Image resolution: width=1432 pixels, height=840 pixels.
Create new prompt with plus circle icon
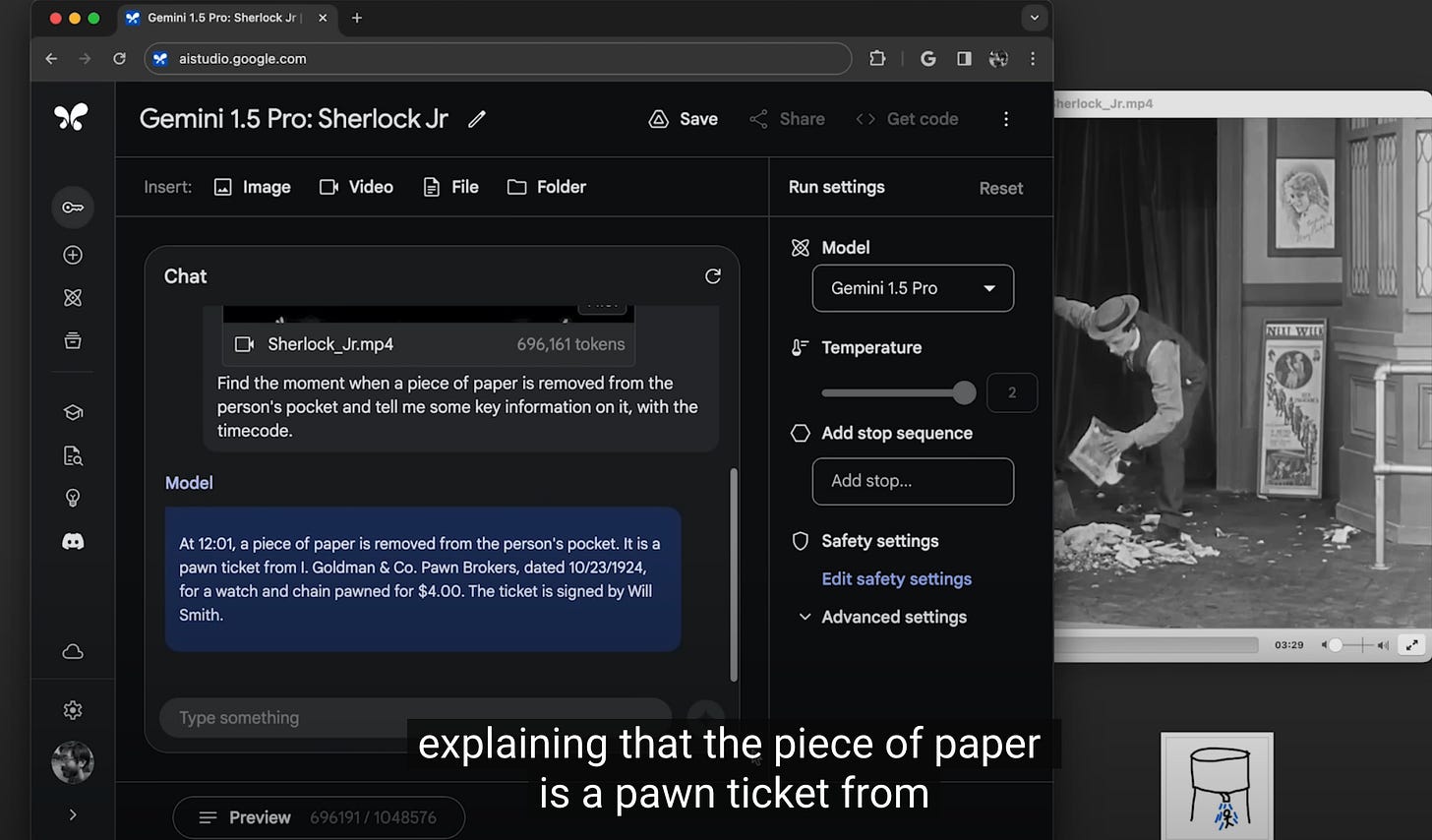pyautogui.click(x=73, y=255)
